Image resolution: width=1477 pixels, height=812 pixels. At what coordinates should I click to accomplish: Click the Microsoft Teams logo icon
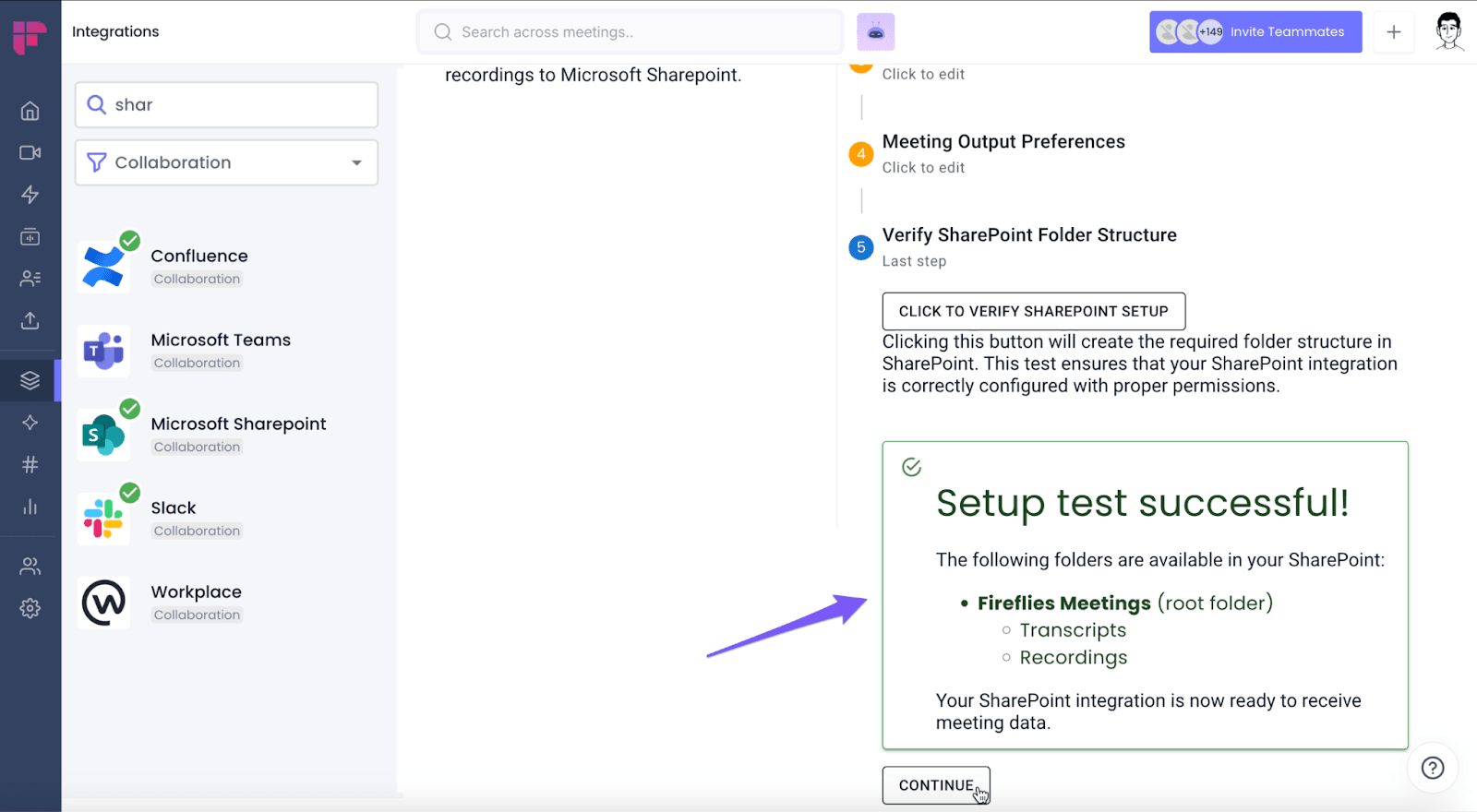point(103,352)
